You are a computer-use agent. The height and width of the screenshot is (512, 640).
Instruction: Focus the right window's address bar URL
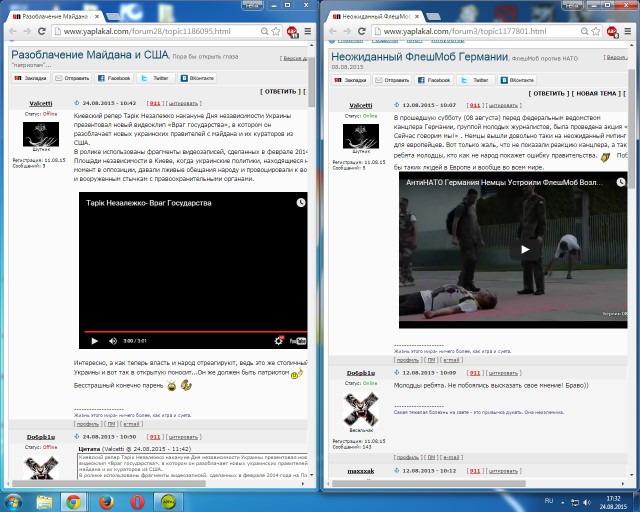[x=464, y=31]
